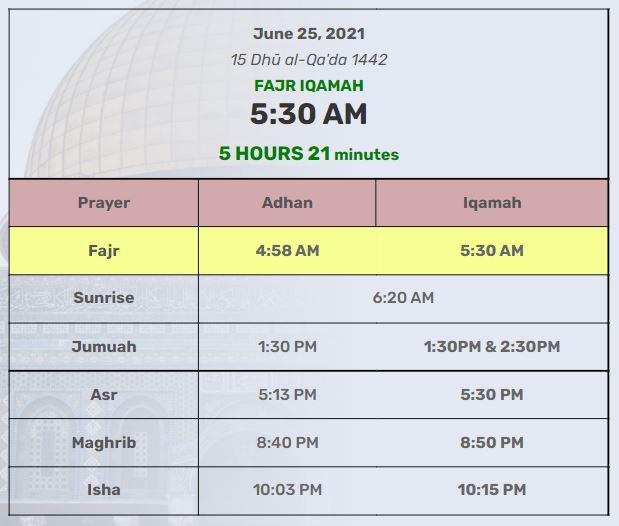This screenshot has height=526, width=619.
Task: Select the Hijri date 15 Dhū al-Qa'da 1442
Action: pos(309,60)
